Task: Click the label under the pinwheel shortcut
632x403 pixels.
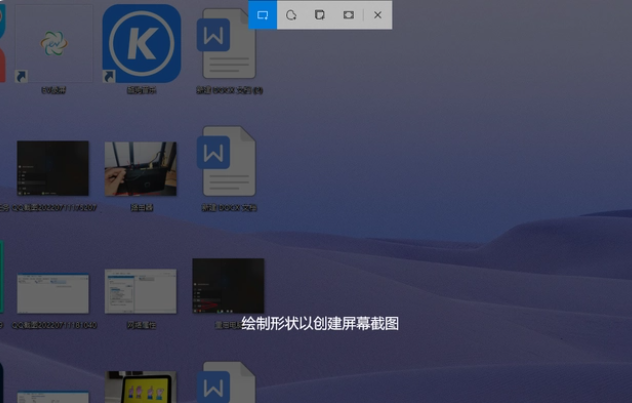Action: point(53,91)
